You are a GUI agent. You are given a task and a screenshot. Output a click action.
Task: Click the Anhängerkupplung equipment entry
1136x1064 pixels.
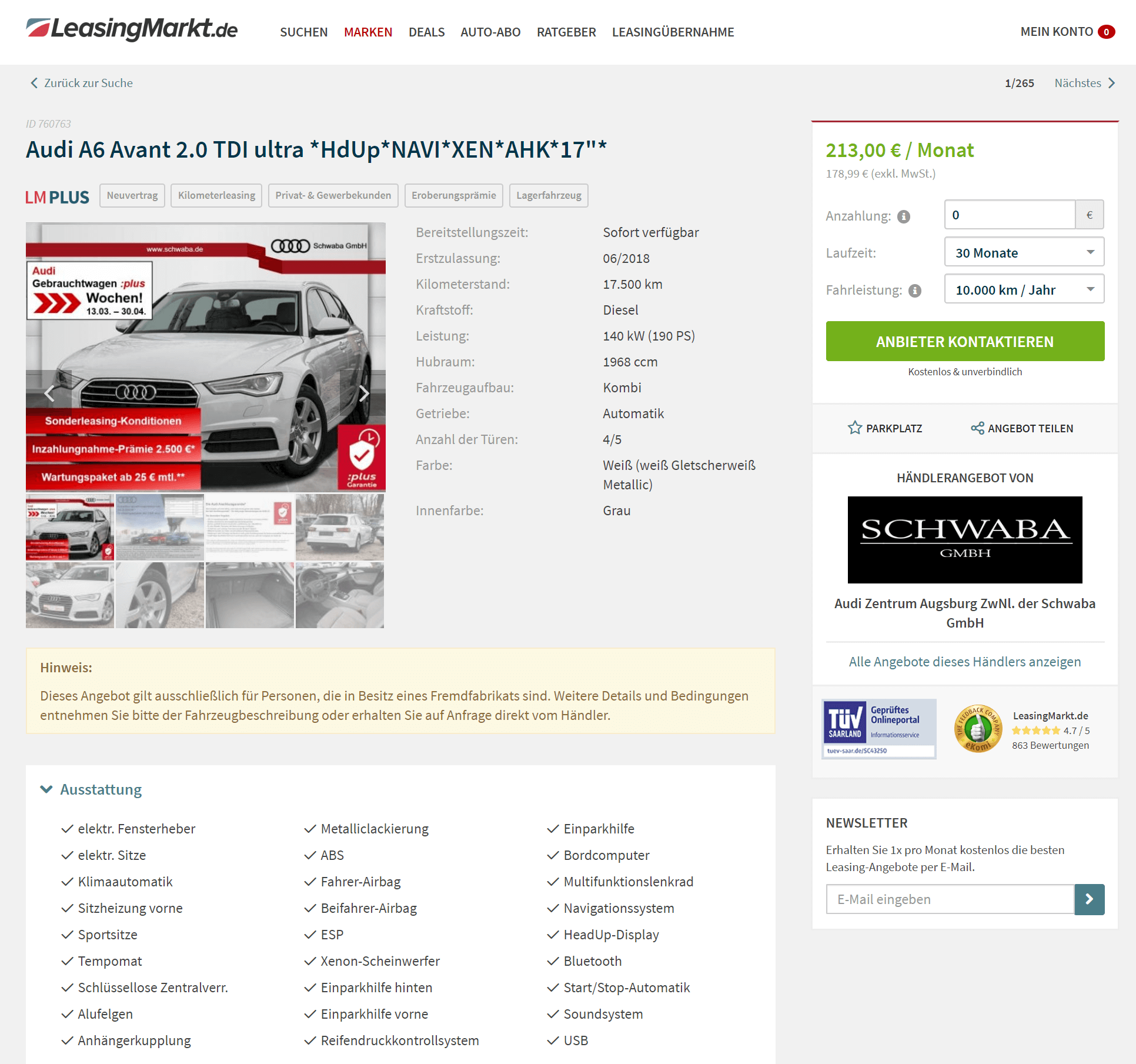[x=134, y=1040]
